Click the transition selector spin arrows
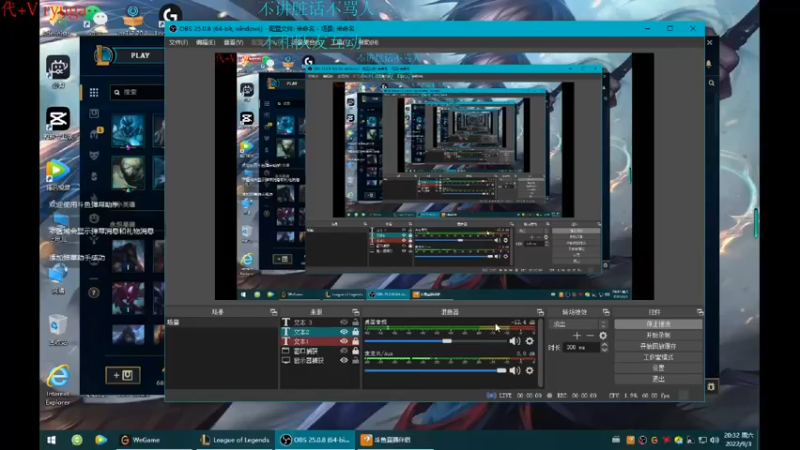 click(604, 324)
